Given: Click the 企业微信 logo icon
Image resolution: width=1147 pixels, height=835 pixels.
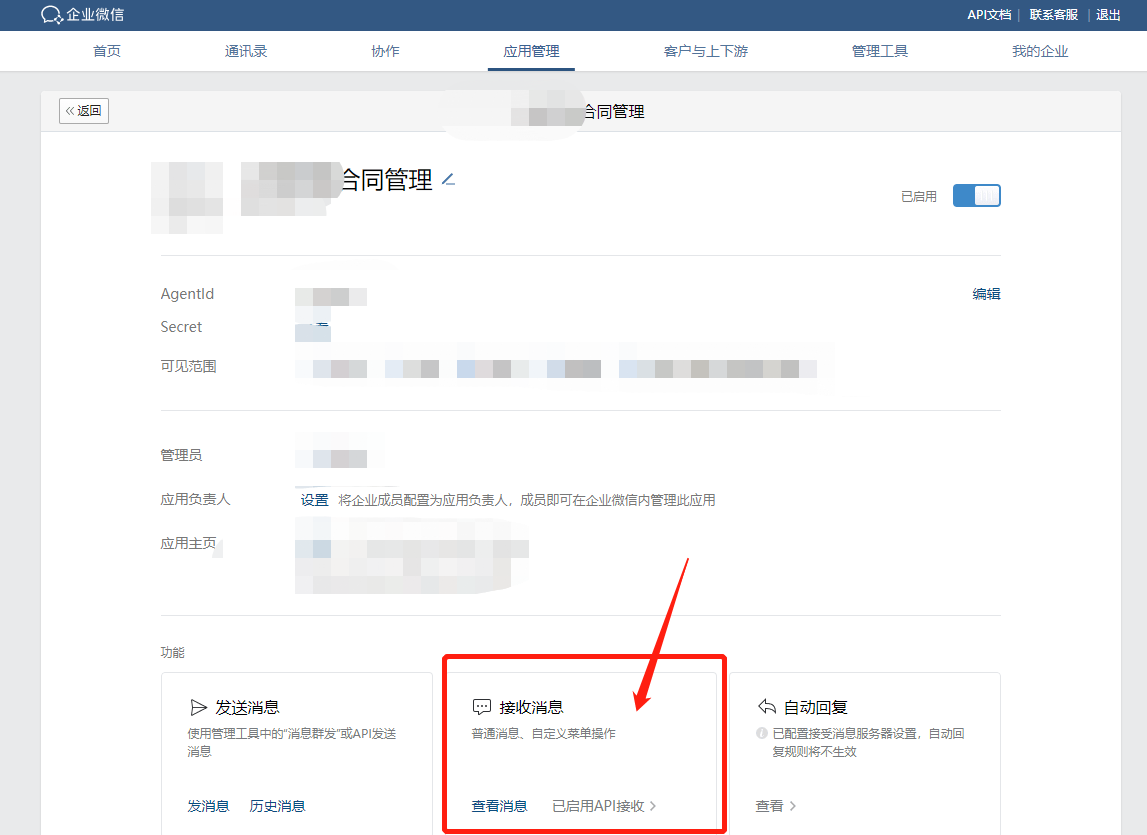Looking at the screenshot, I should [x=53, y=15].
